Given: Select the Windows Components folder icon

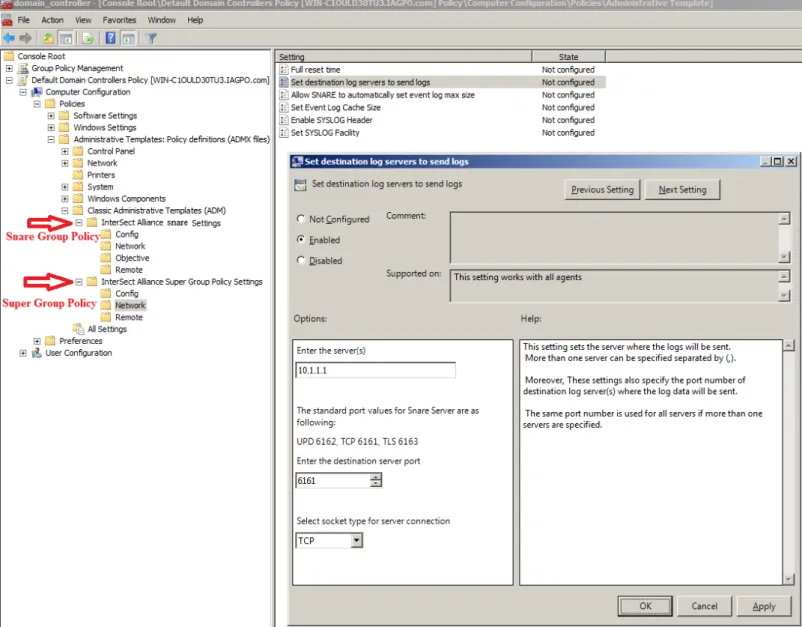Looking at the screenshot, I should click(78, 198).
